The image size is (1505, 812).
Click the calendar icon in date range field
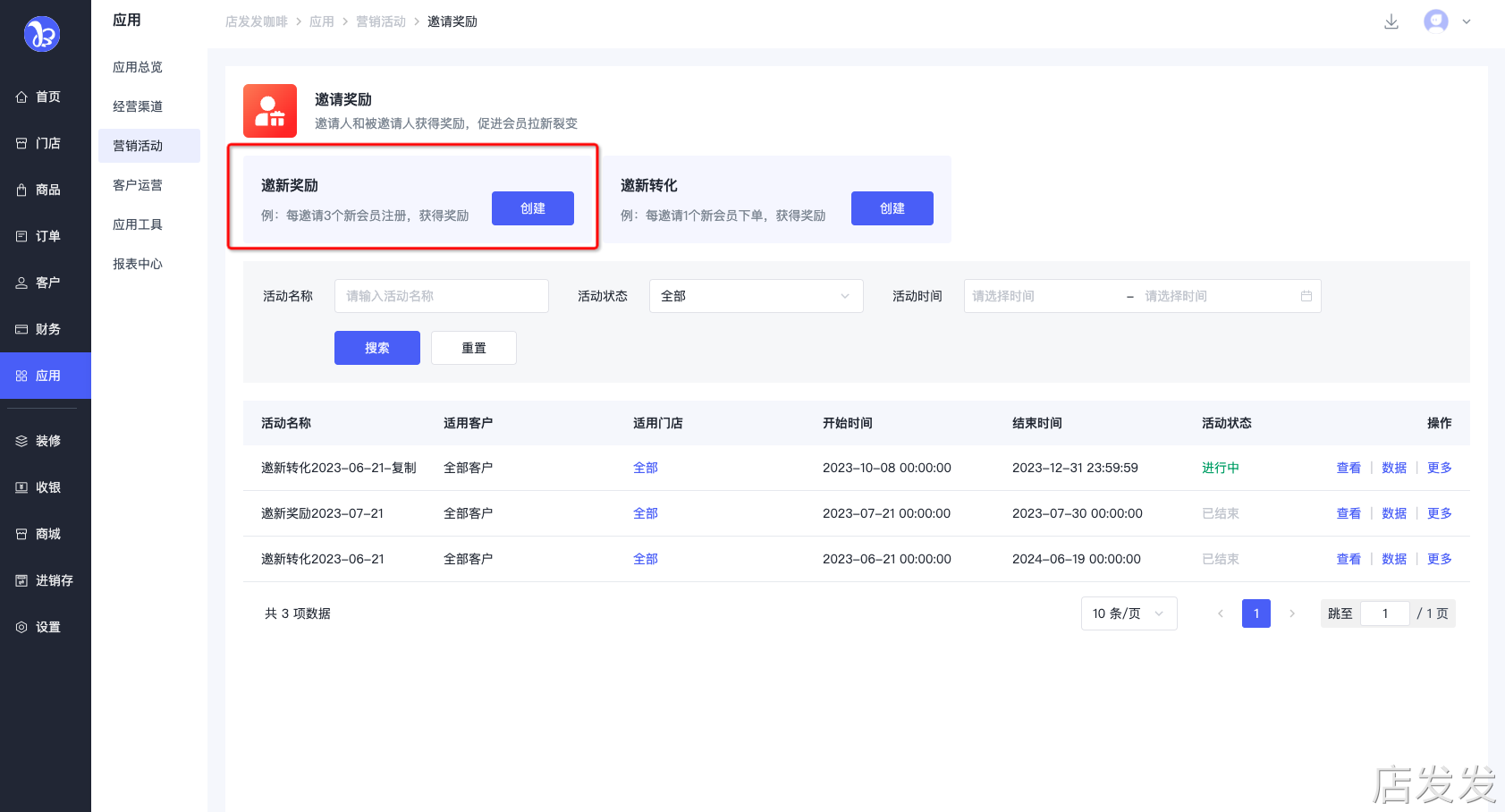point(1306,296)
